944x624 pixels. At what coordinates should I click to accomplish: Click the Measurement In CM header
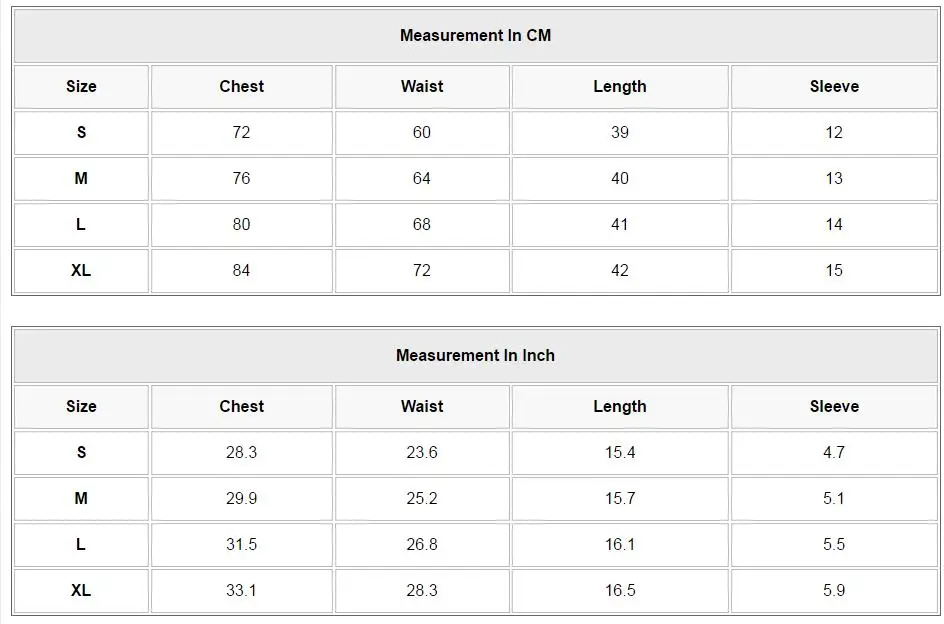click(475, 36)
